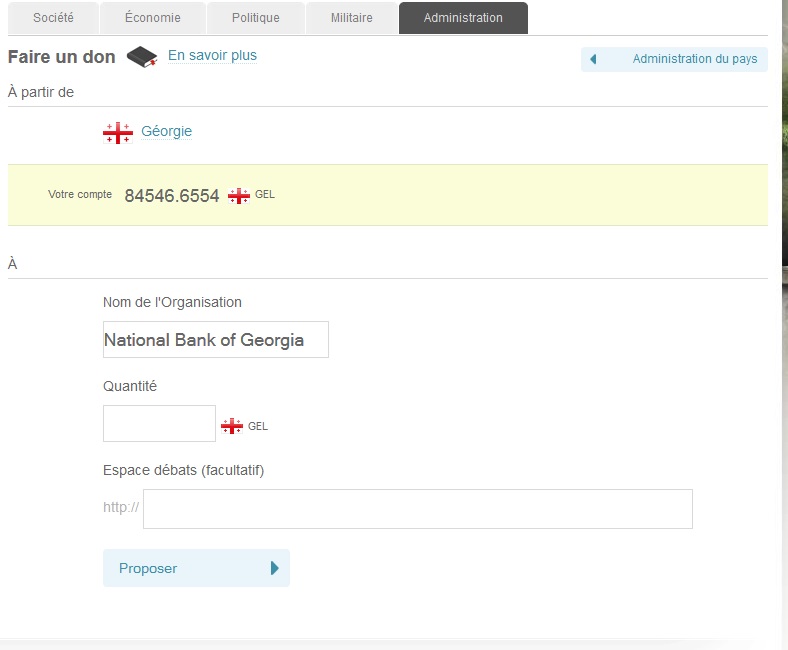The height and width of the screenshot is (650, 788).
Task: Click the Faire un don heading
Action: pyautogui.click(x=62, y=57)
